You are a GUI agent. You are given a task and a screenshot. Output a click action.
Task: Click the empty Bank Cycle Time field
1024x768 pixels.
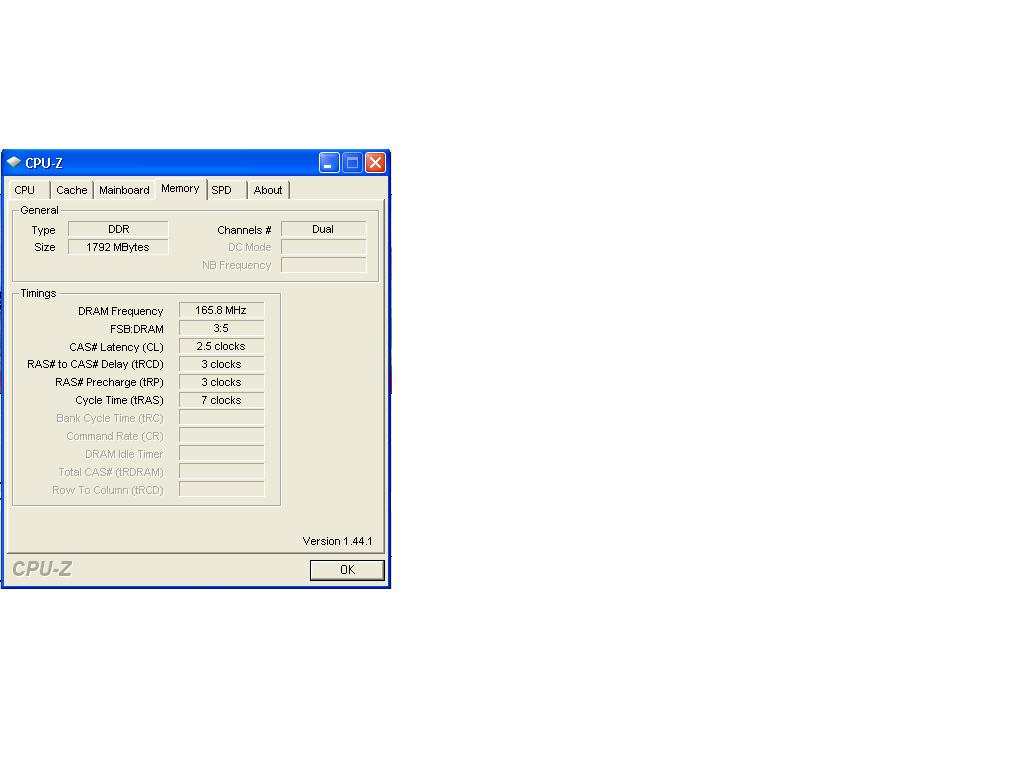pos(221,418)
